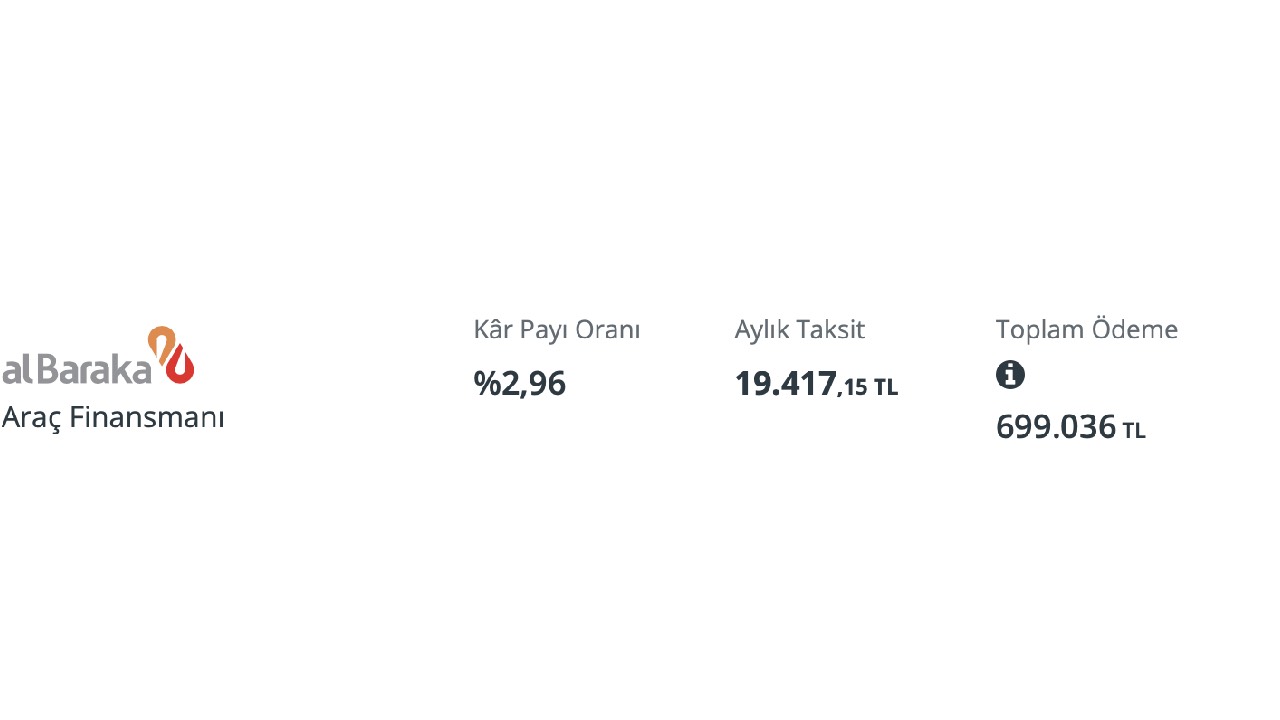The image size is (1280, 720).
Task: Click the word "Oranı" in rate label
Action: [x=609, y=329]
